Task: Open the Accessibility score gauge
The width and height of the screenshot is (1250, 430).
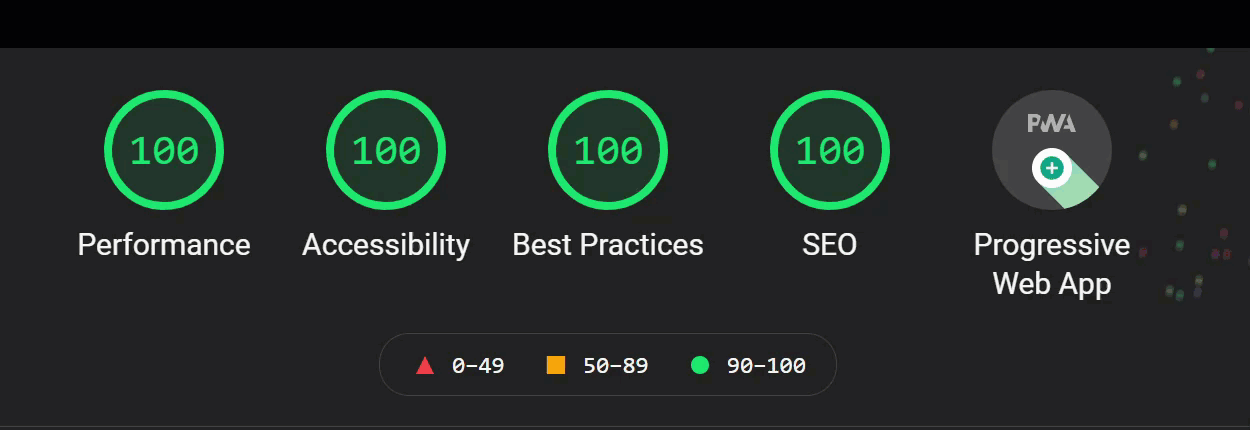Action: [386, 150]
